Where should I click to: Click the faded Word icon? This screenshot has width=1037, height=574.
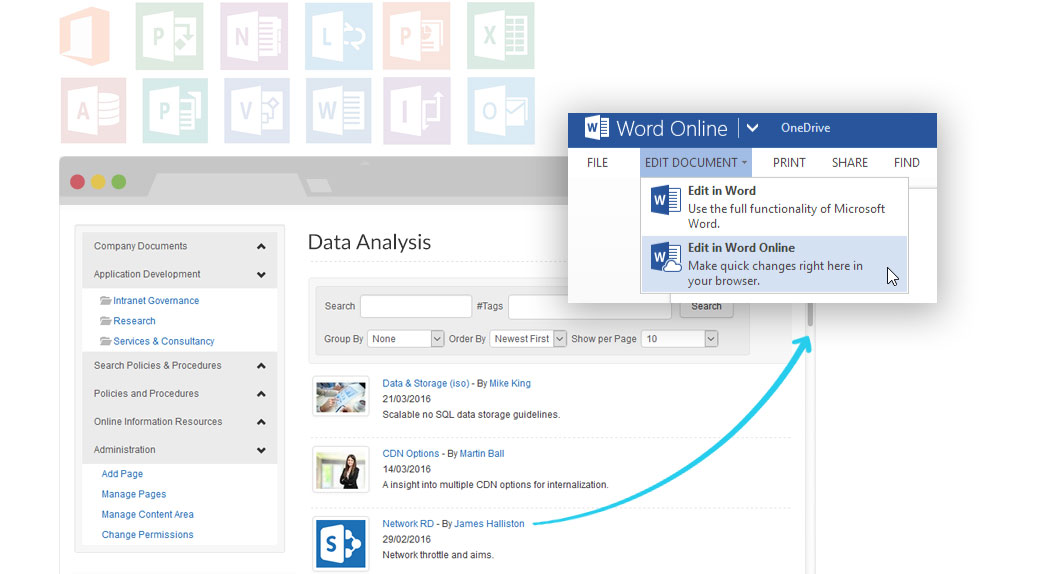339,110
